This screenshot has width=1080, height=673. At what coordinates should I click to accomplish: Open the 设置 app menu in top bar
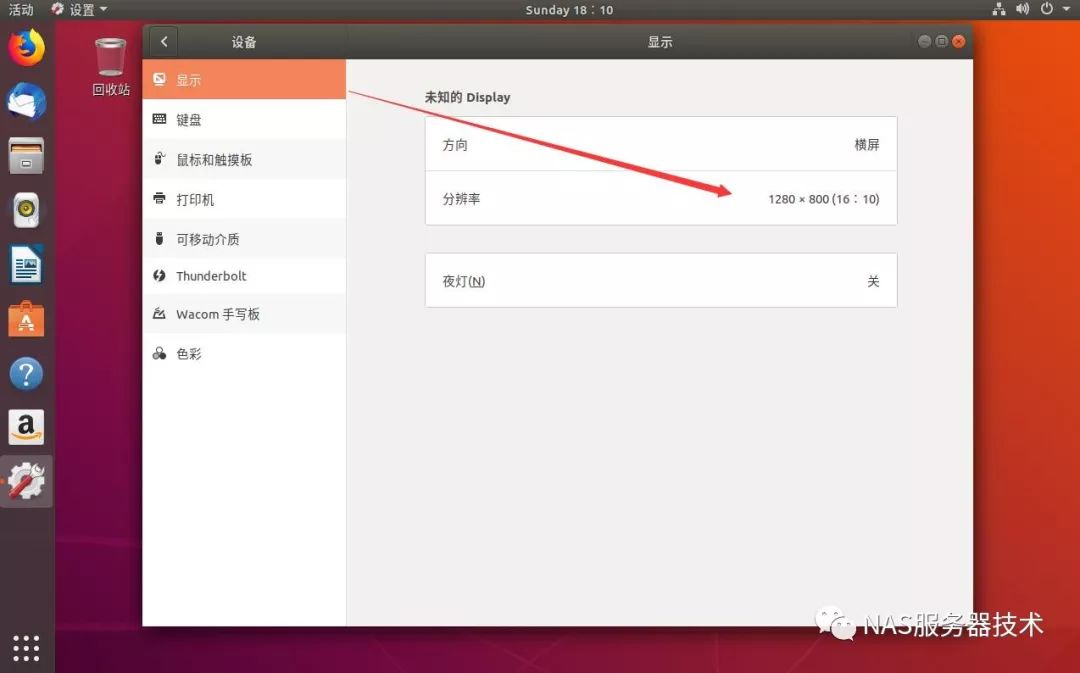(x=79, y=10)
